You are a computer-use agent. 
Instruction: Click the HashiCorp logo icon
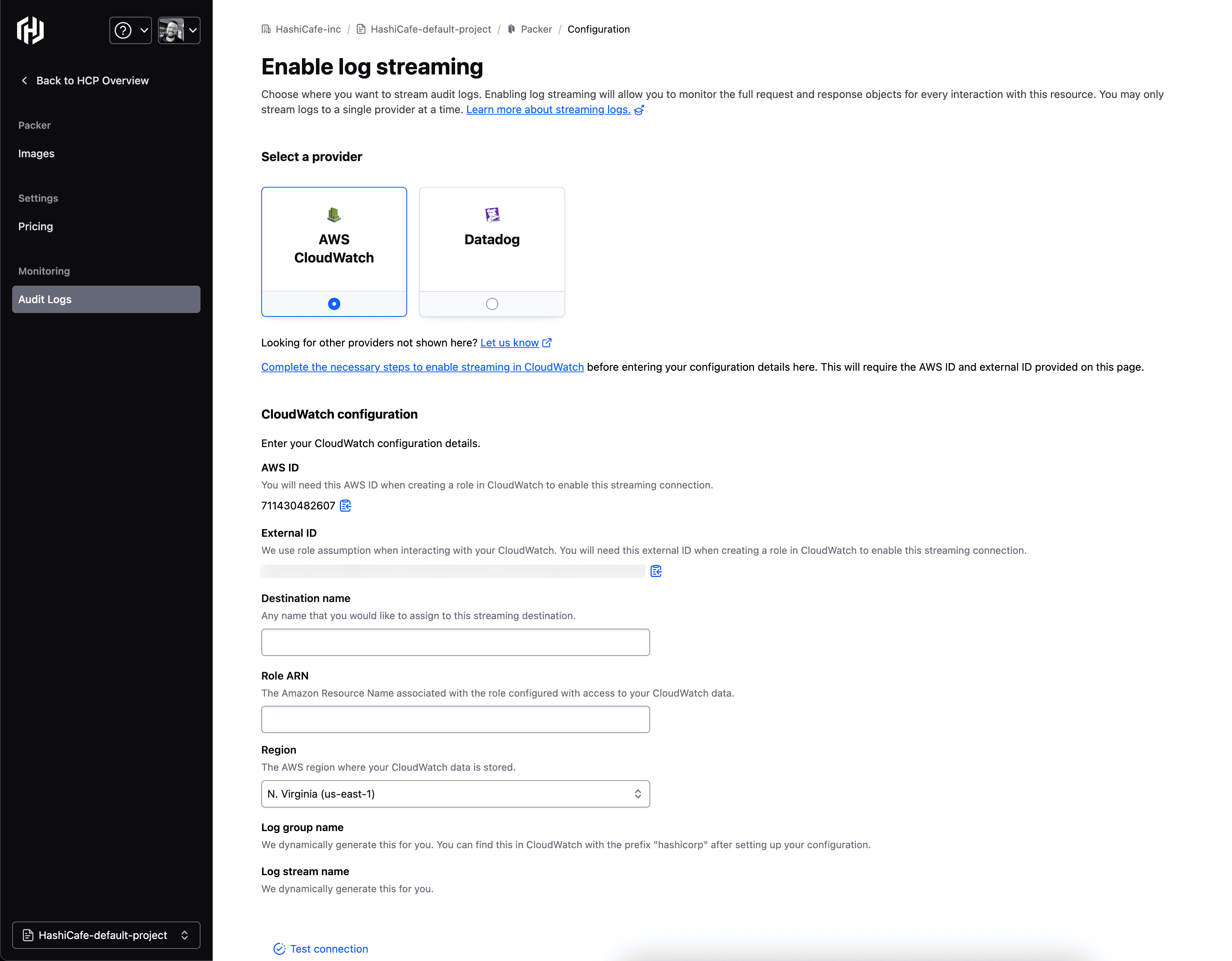30,30
